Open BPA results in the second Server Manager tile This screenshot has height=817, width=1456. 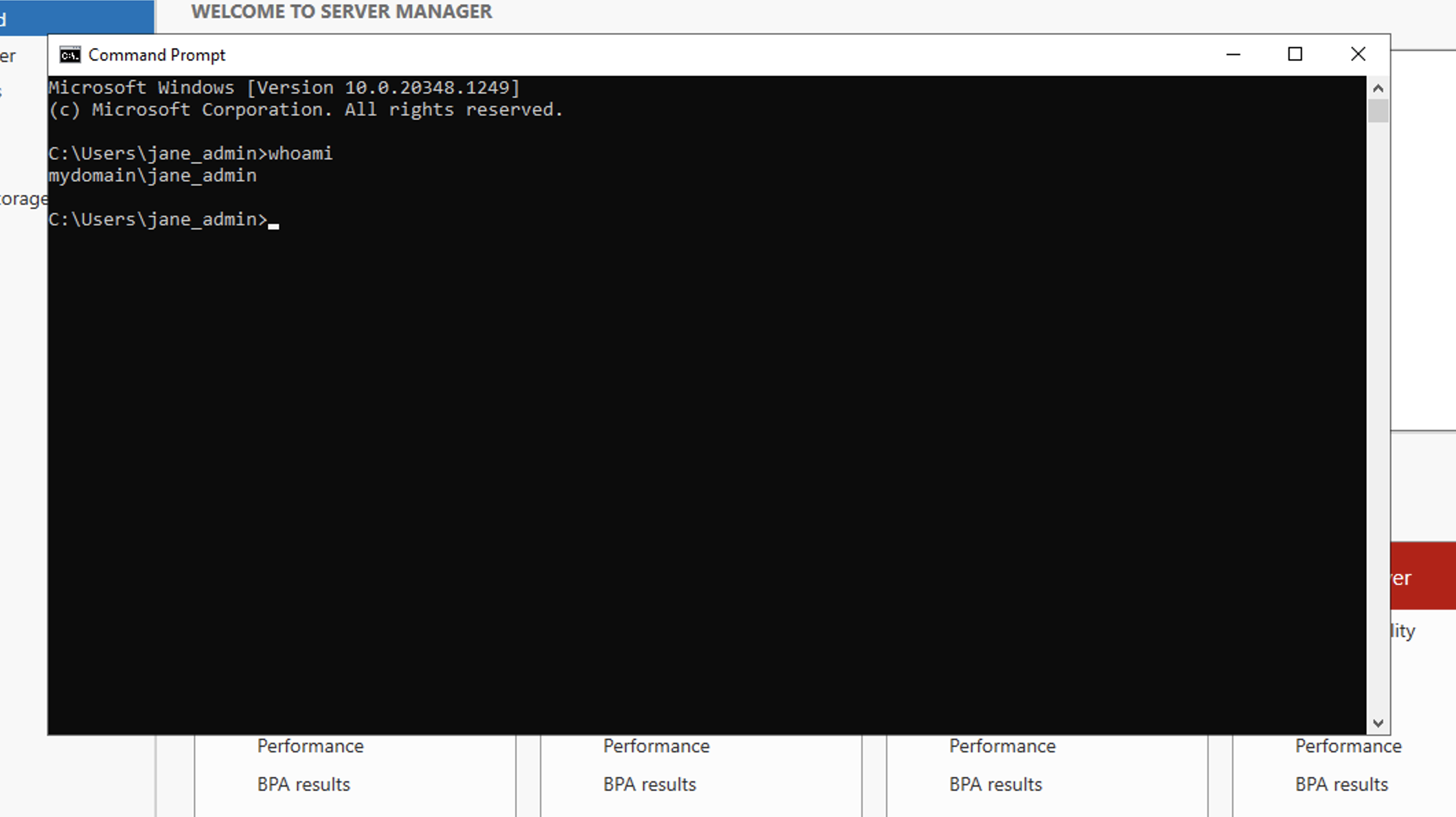coord(650,785)
